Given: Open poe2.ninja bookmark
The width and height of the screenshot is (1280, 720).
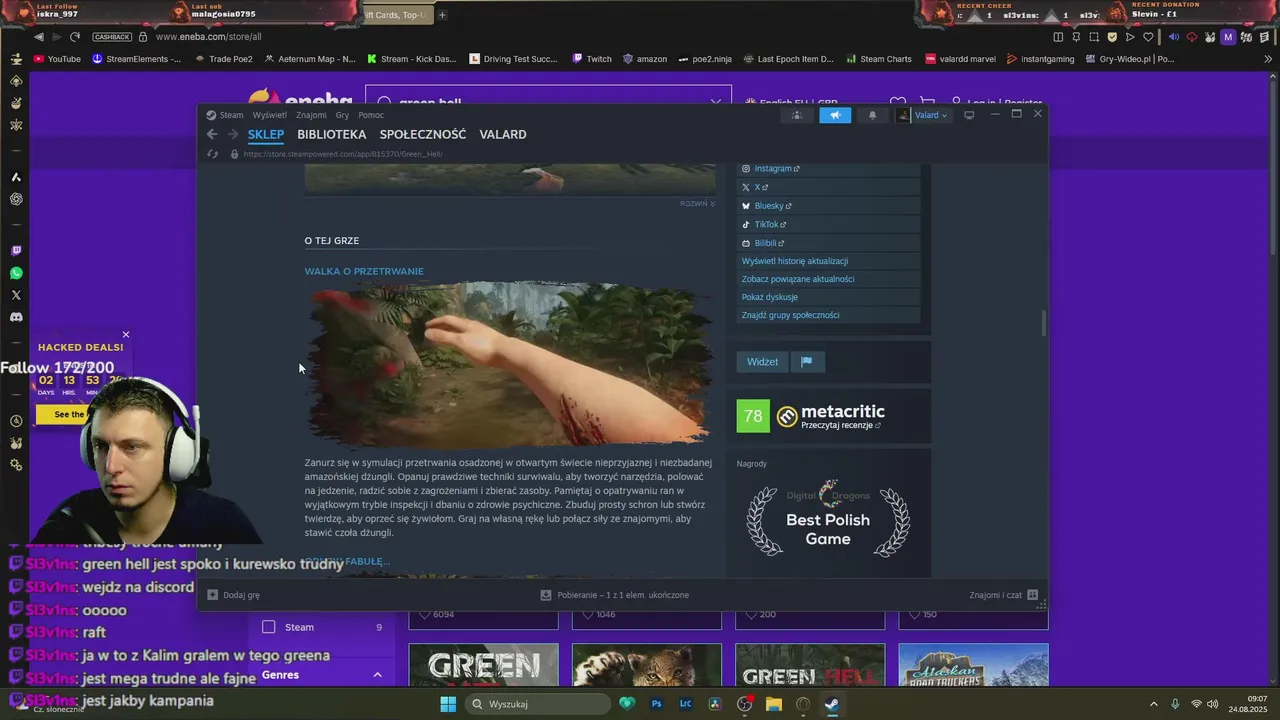Looking at the screenshot, I should [707, 59].
